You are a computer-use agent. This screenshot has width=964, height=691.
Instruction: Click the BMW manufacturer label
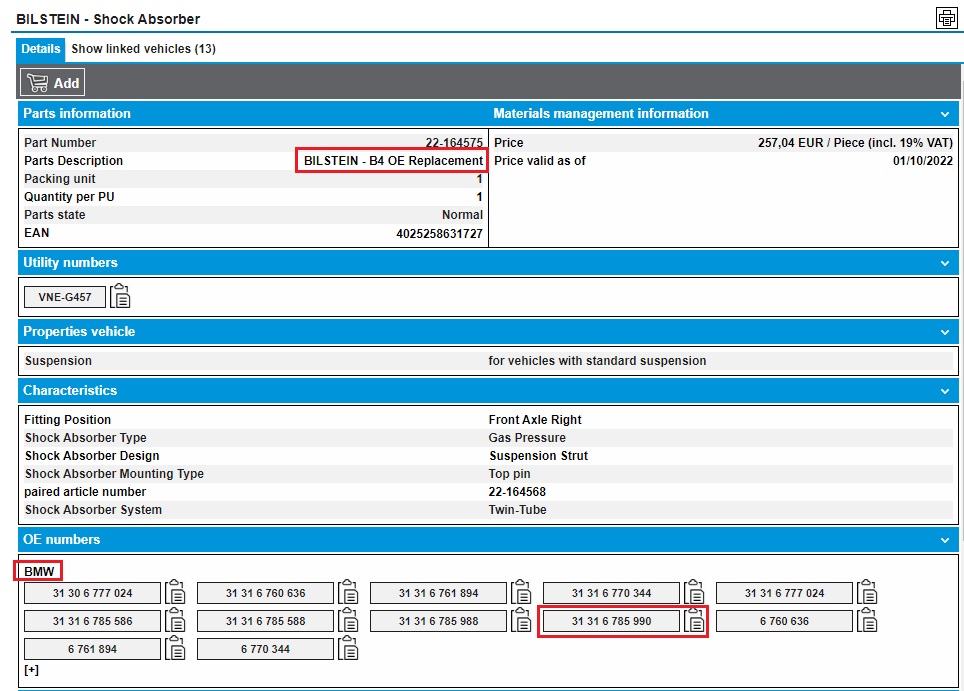click(x=39, y=572)
